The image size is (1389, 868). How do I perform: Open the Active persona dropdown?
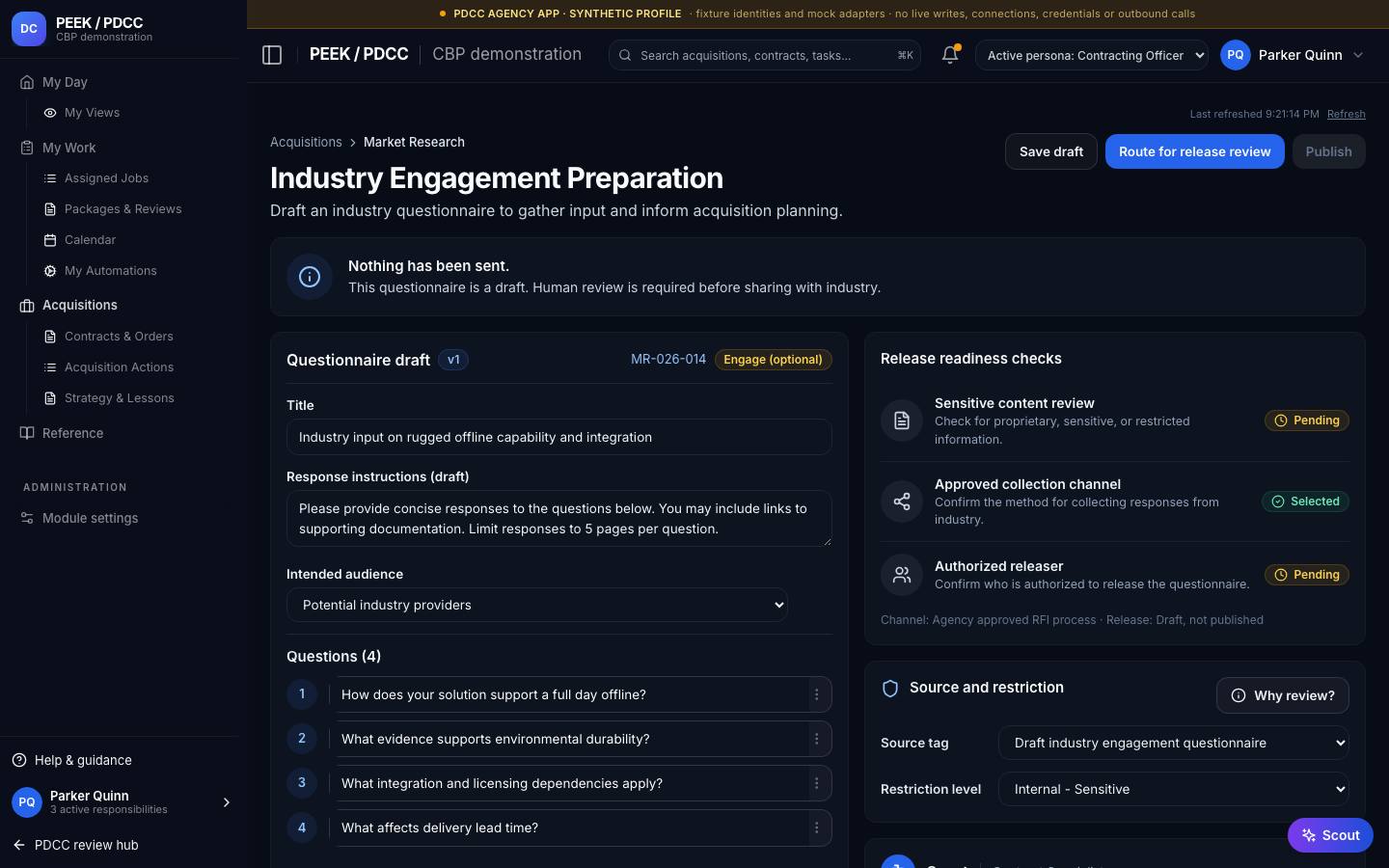tap(1092, 55)
